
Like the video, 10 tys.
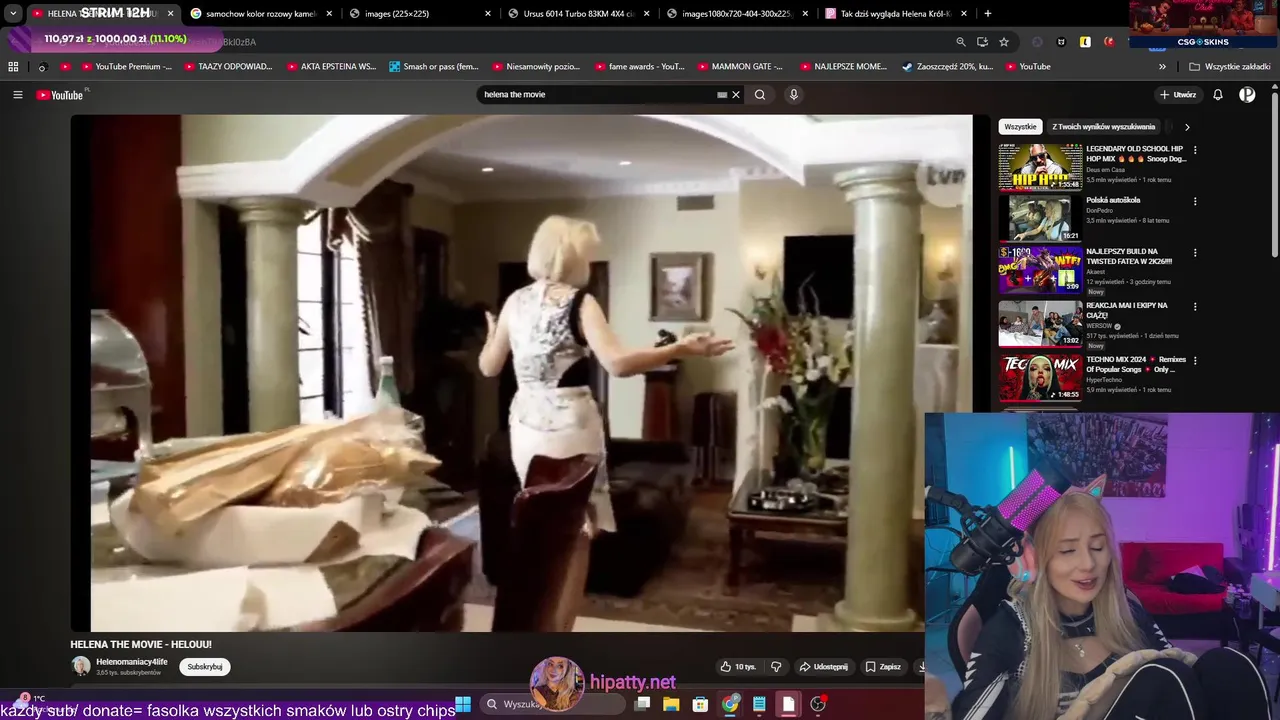738,667
